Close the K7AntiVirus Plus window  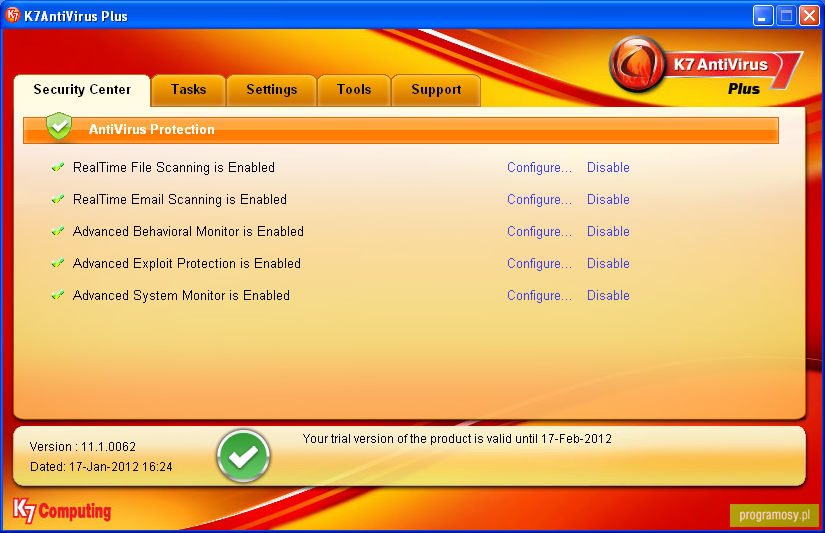(809, 16)
